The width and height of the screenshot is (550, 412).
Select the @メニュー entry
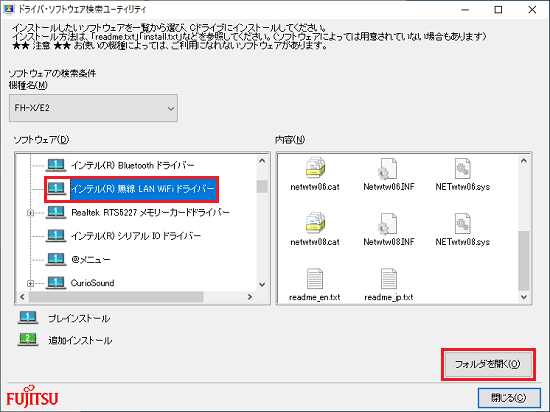91,259
